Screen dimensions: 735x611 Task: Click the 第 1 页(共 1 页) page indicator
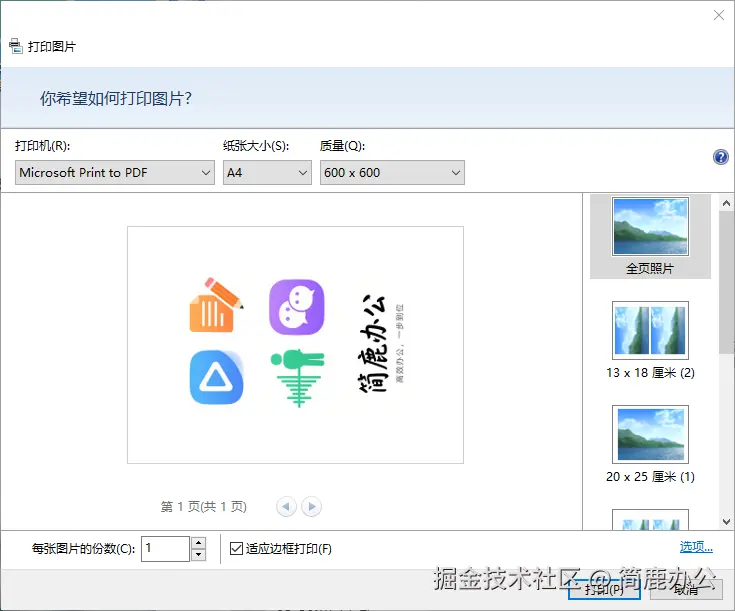click(203, 506)
